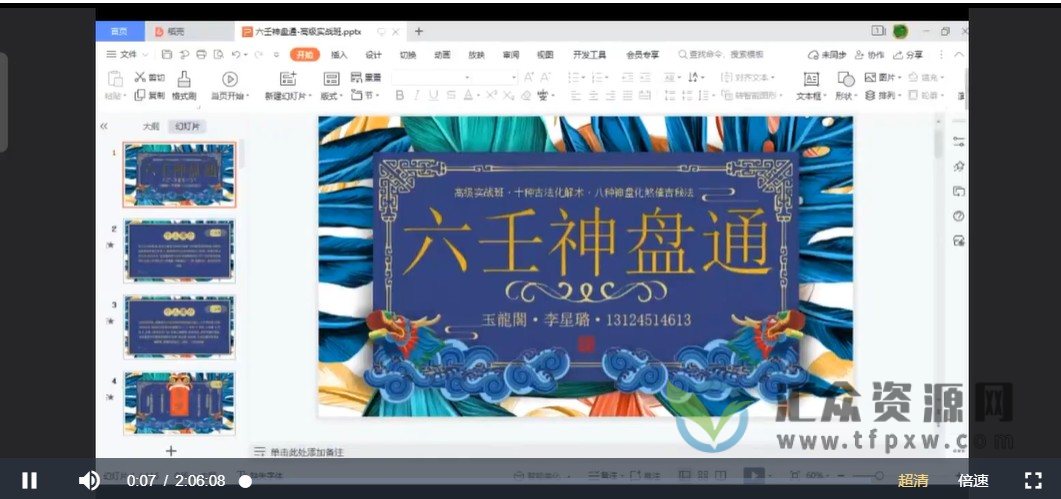
Task: Open the 排列 arrange dropdown
Action: tap(883, 95)
